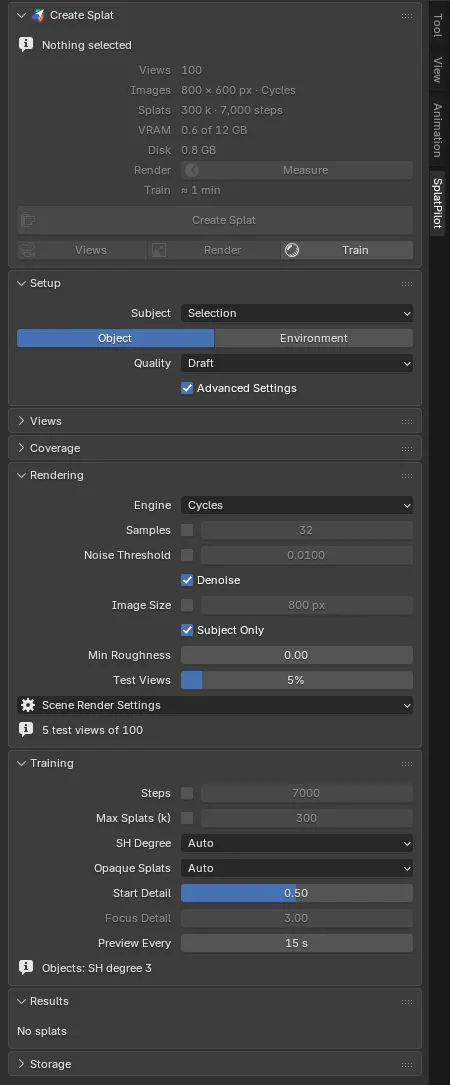The image size is (450, 1085).
Task: Click info icon next to Objects: SH degree 3
Action: tap(26, 967)
